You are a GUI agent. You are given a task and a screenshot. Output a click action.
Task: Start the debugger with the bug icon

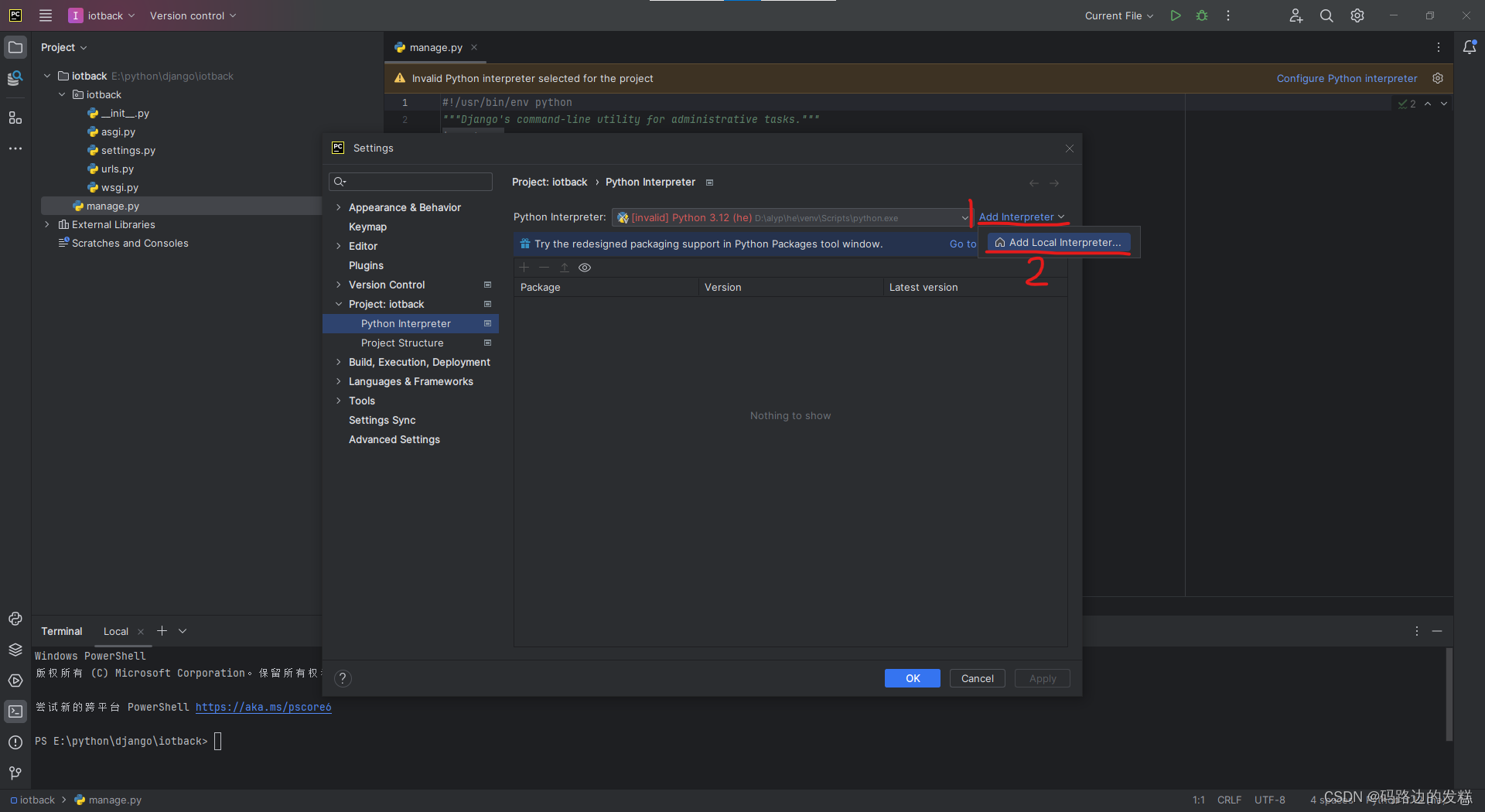tap(1201, 15)
